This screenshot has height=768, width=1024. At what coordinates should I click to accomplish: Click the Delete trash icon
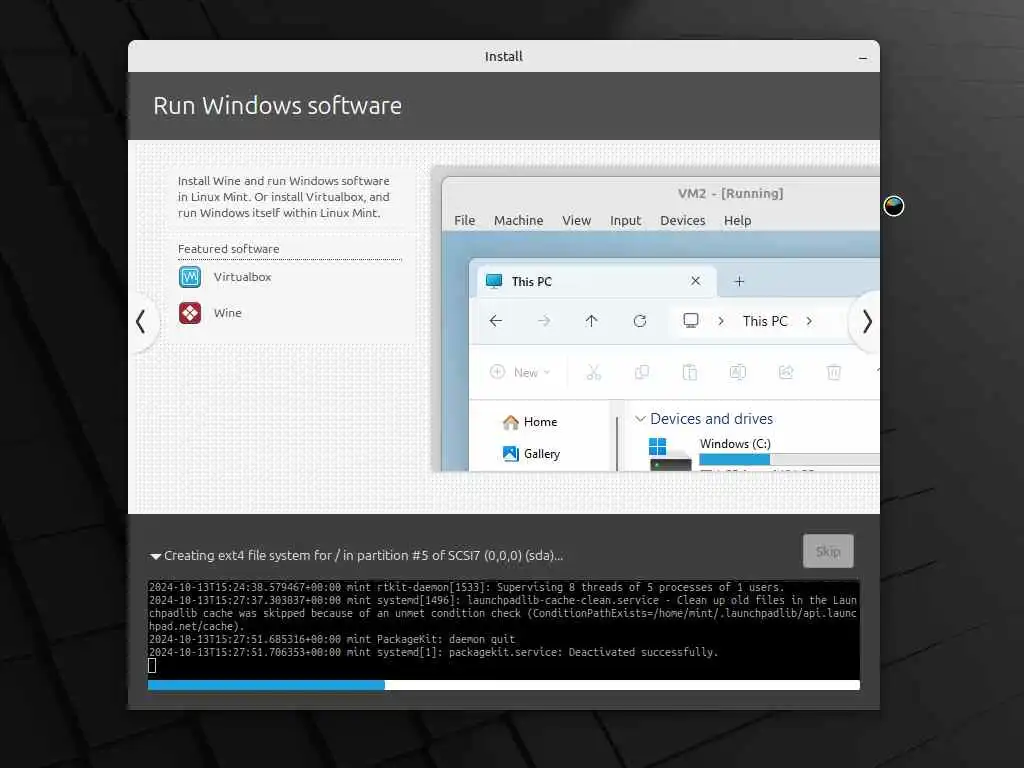tap(834, 372)
